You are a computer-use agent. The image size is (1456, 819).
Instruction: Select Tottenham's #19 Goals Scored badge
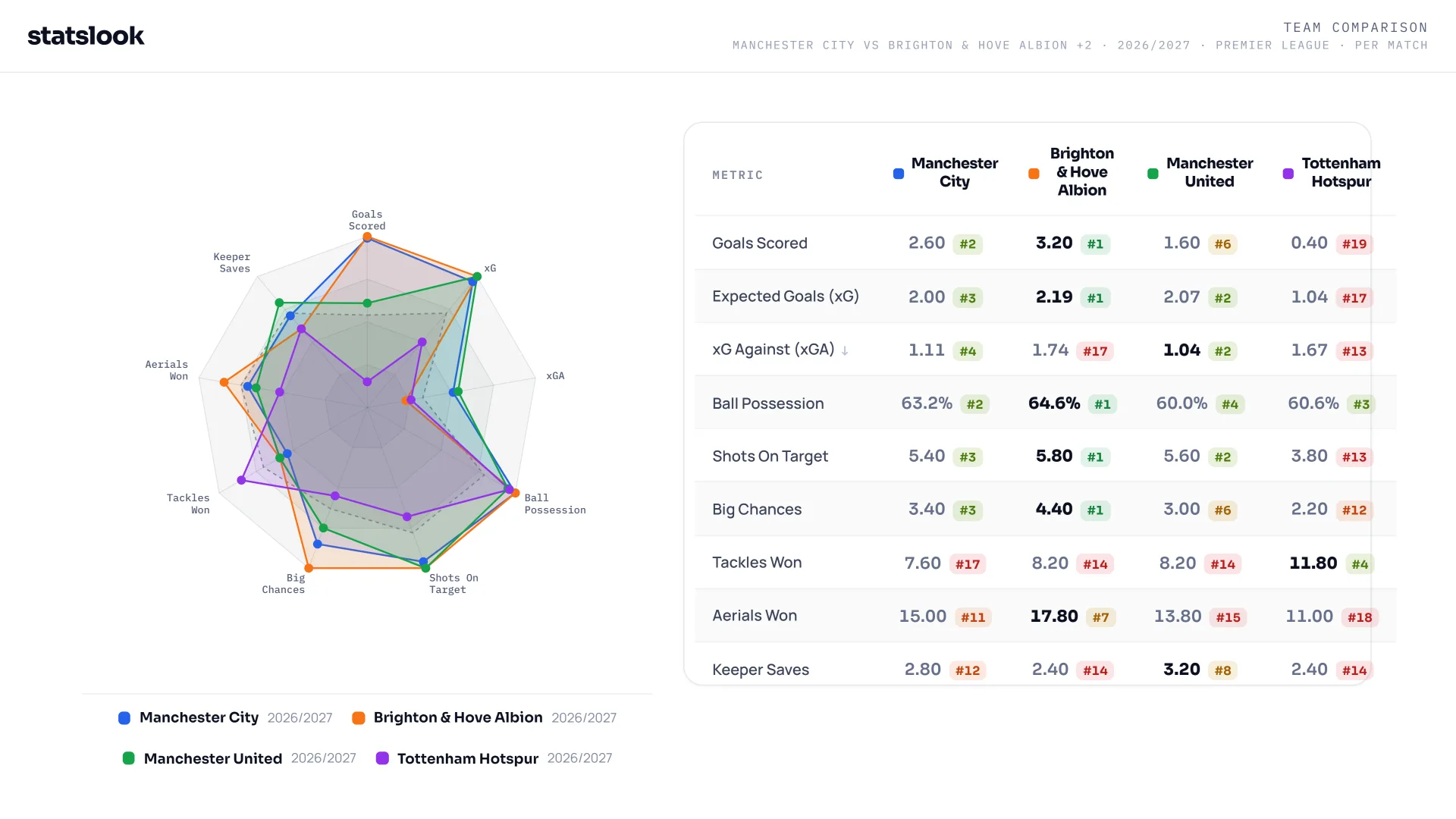pos(1354,244)
